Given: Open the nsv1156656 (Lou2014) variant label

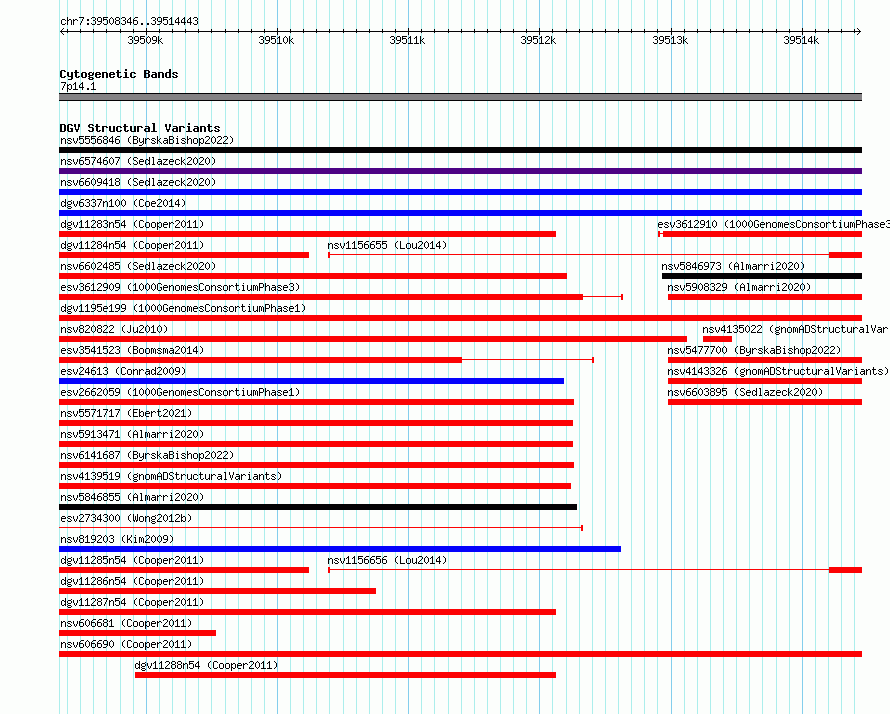Looking at the screenshot, I should click(x=387, y=560).
